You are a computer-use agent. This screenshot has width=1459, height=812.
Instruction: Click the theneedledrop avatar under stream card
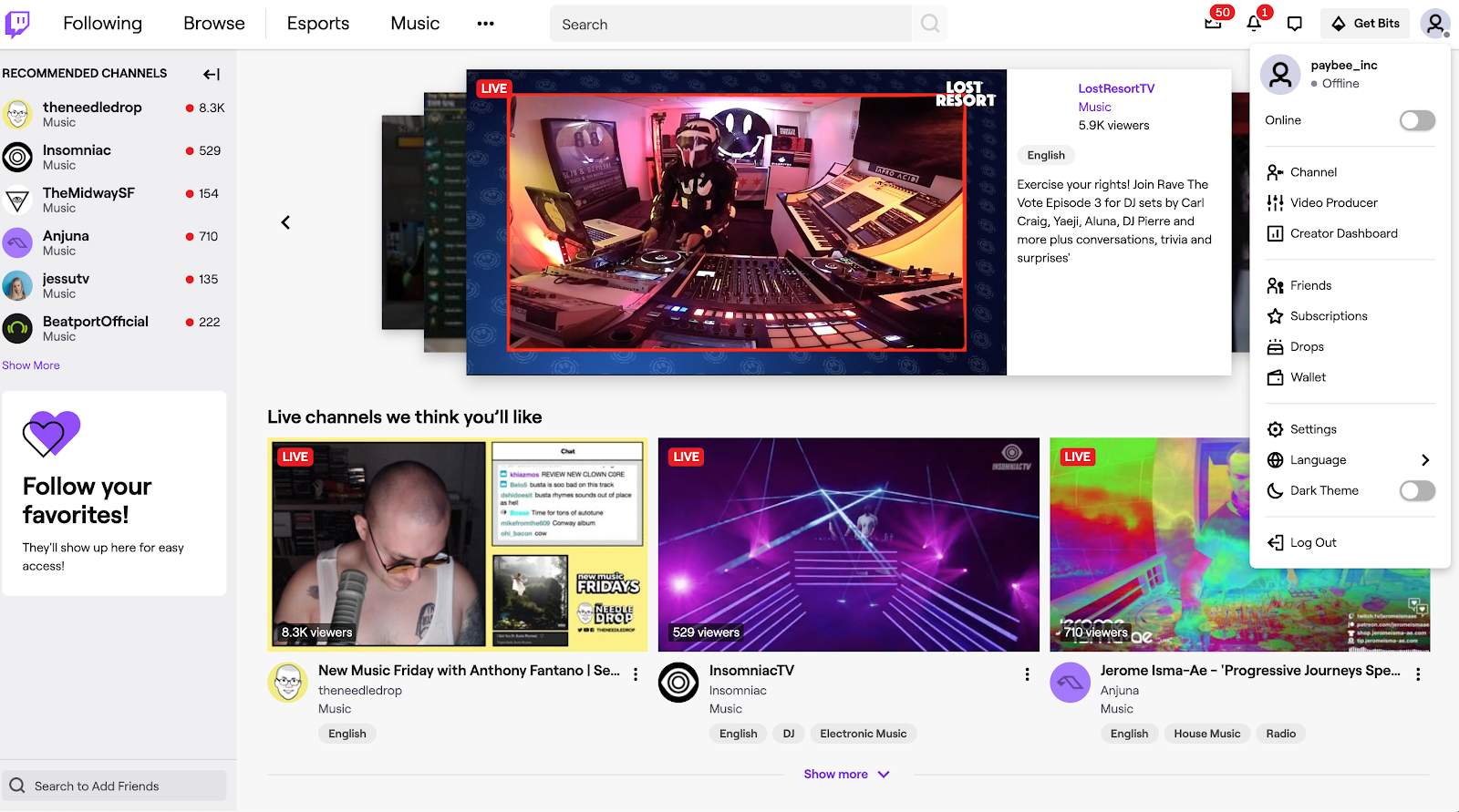coord(287,683)
